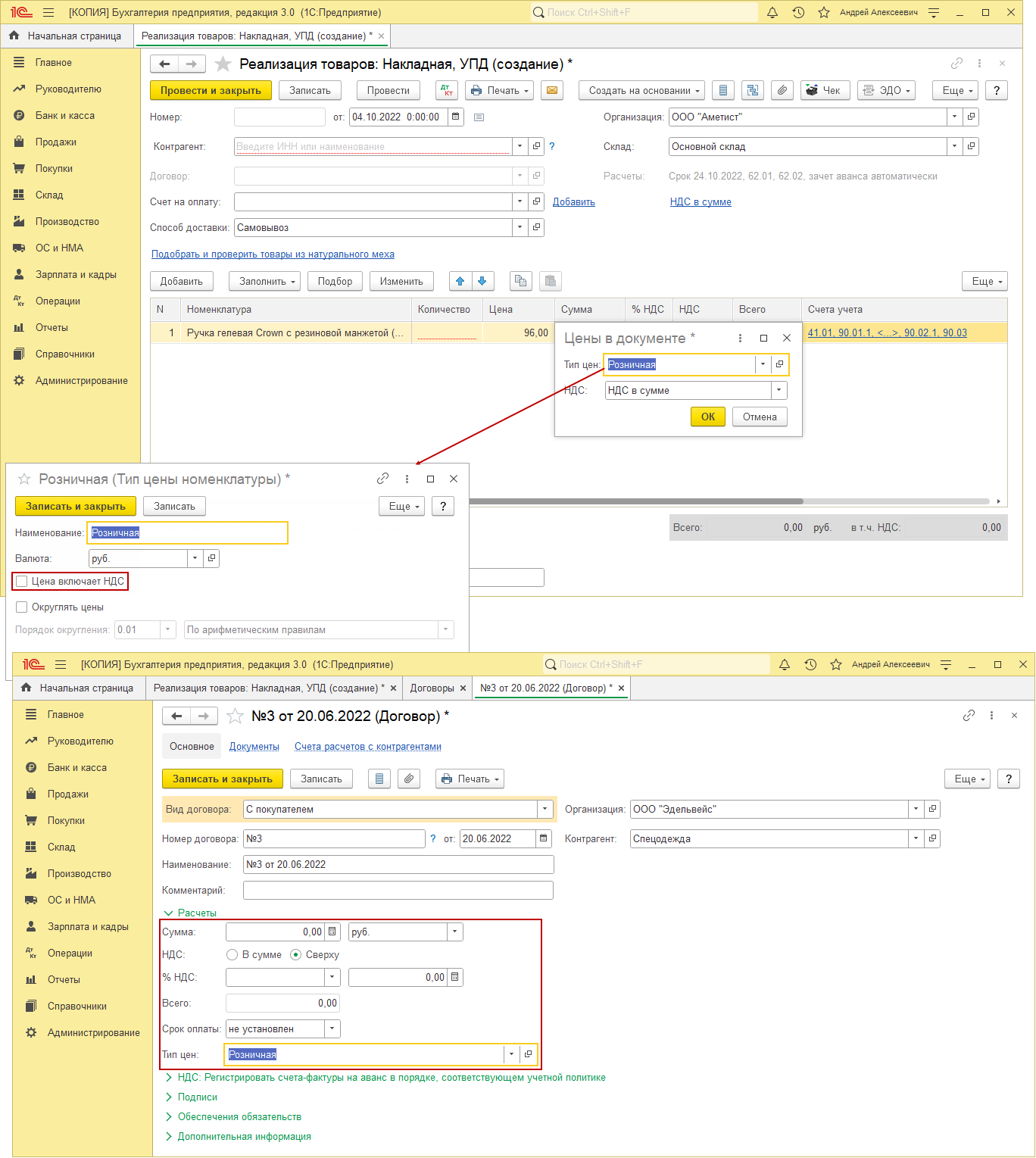The image size is (1036, 1158).
Task: Open the paperclip attachments in the contract form
Action: click(x=409, y=779)
